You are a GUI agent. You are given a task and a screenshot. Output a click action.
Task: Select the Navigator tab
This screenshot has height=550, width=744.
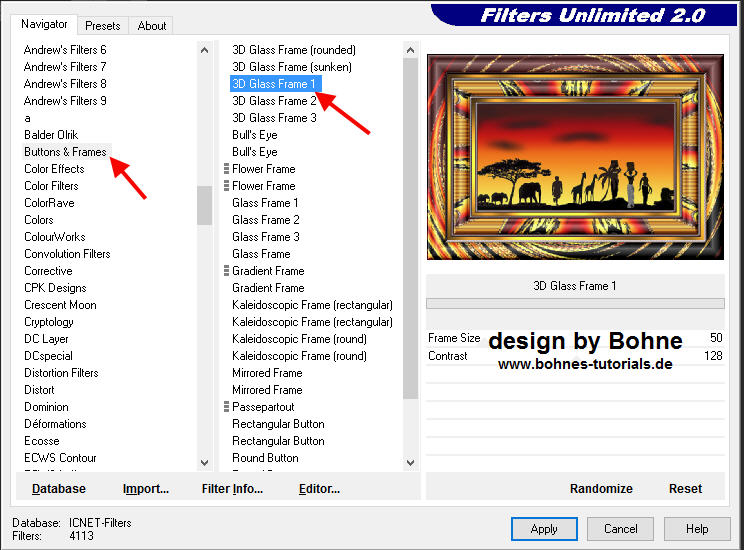point(44,24)
